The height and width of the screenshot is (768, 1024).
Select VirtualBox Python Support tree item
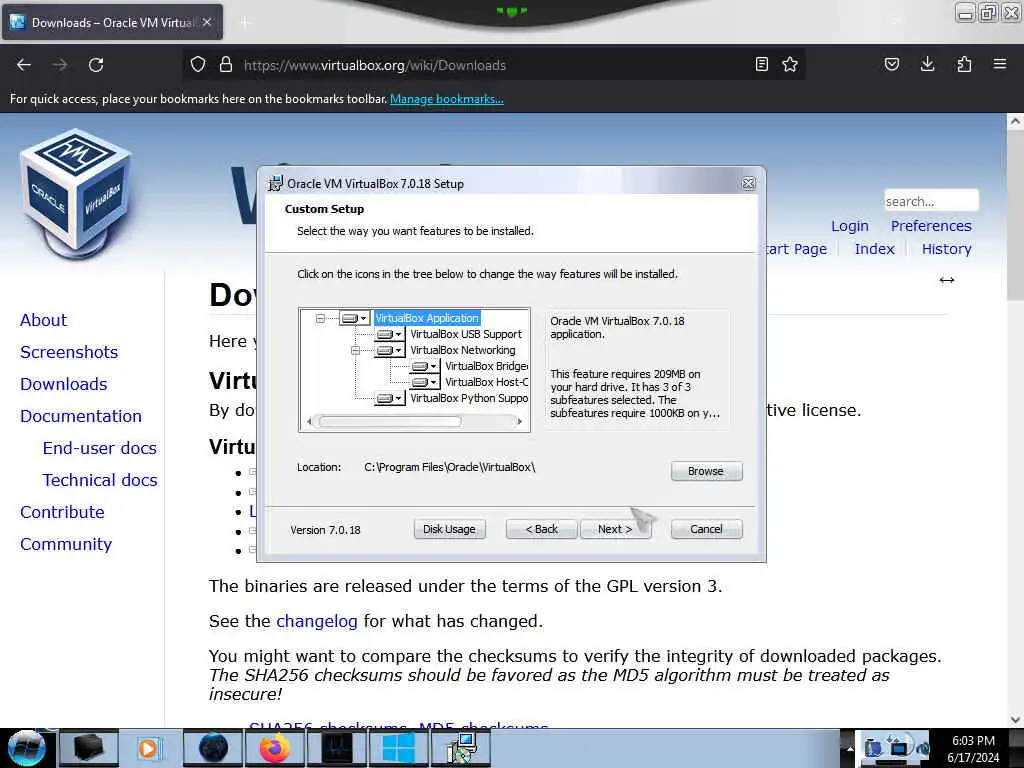469,398
